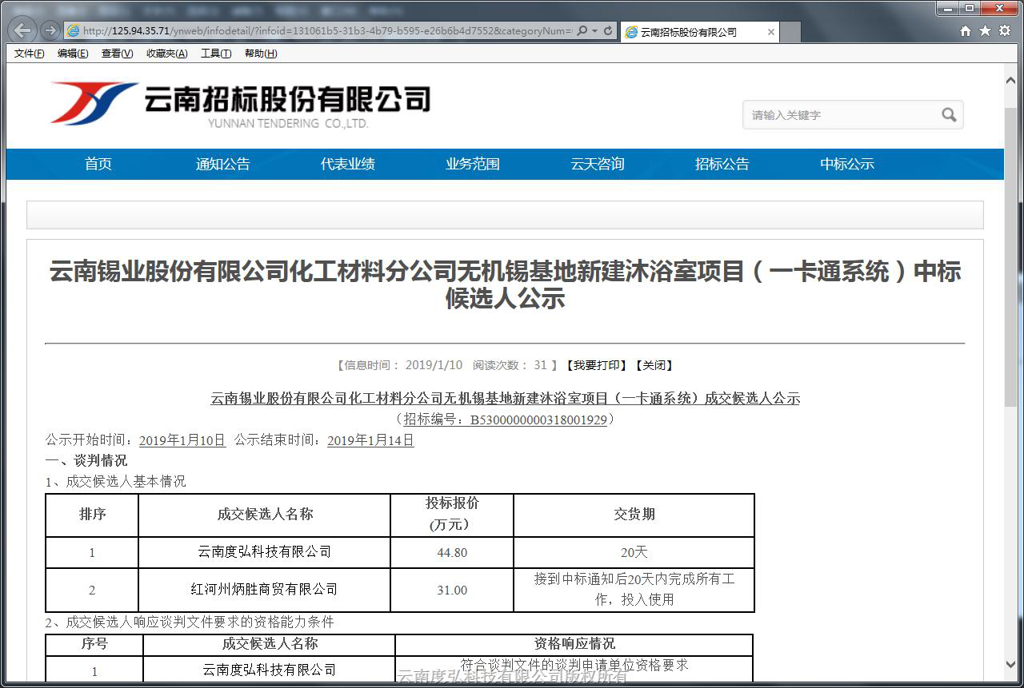Image resolution: width=1024 pixels, height=688 pixels.
Task: Click the vertical scrollbar thumb
Action: point(1010,258)
